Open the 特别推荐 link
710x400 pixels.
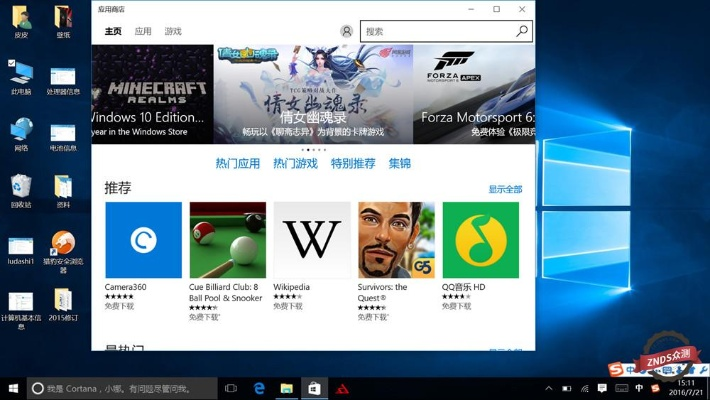(x=352, y=164)
